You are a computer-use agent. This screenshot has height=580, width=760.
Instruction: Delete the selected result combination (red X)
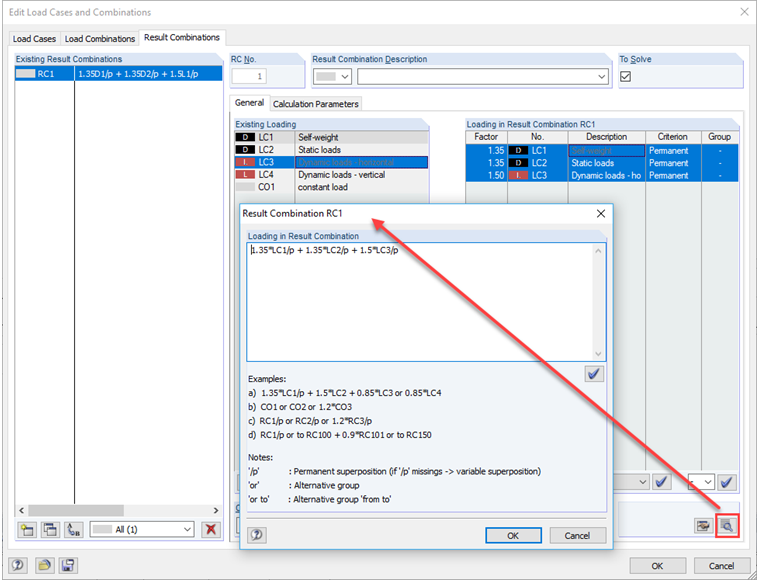(211, 530)
